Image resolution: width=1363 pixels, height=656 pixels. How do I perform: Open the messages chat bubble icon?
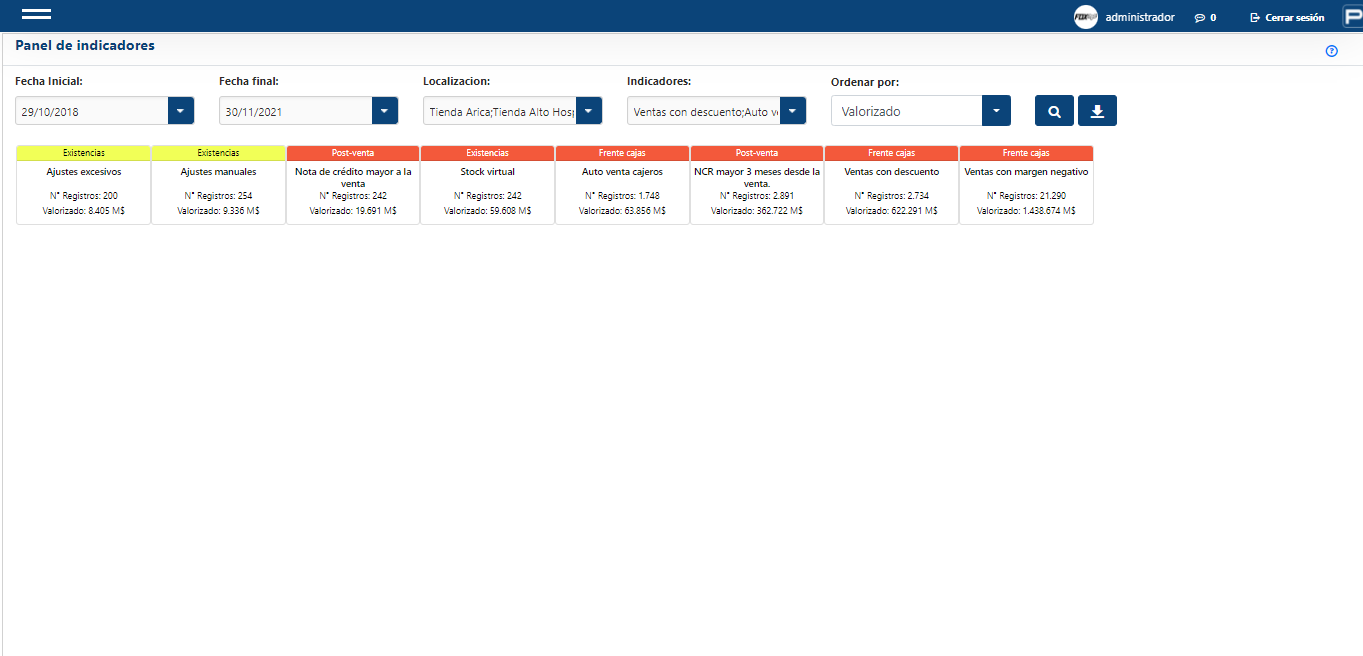(x=1199, y=18)
